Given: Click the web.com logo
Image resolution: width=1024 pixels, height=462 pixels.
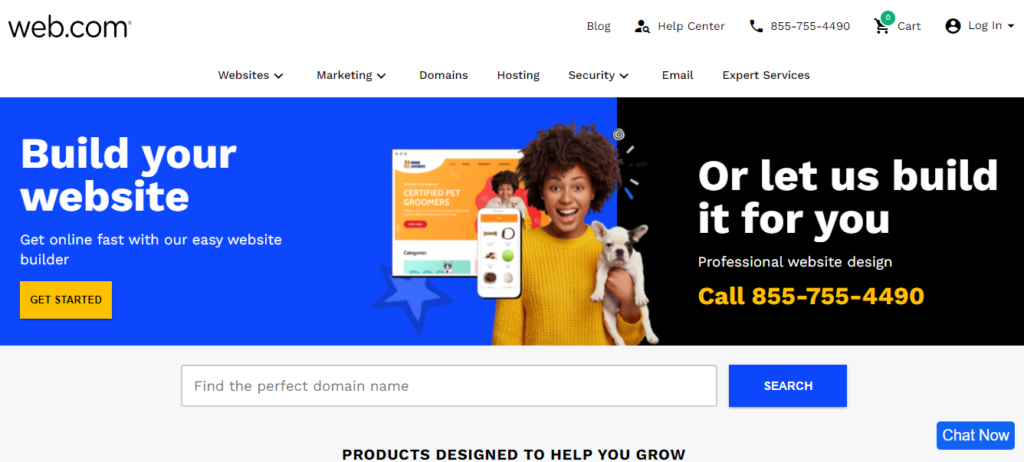Looking at the screenshot, I should point(69,26).
